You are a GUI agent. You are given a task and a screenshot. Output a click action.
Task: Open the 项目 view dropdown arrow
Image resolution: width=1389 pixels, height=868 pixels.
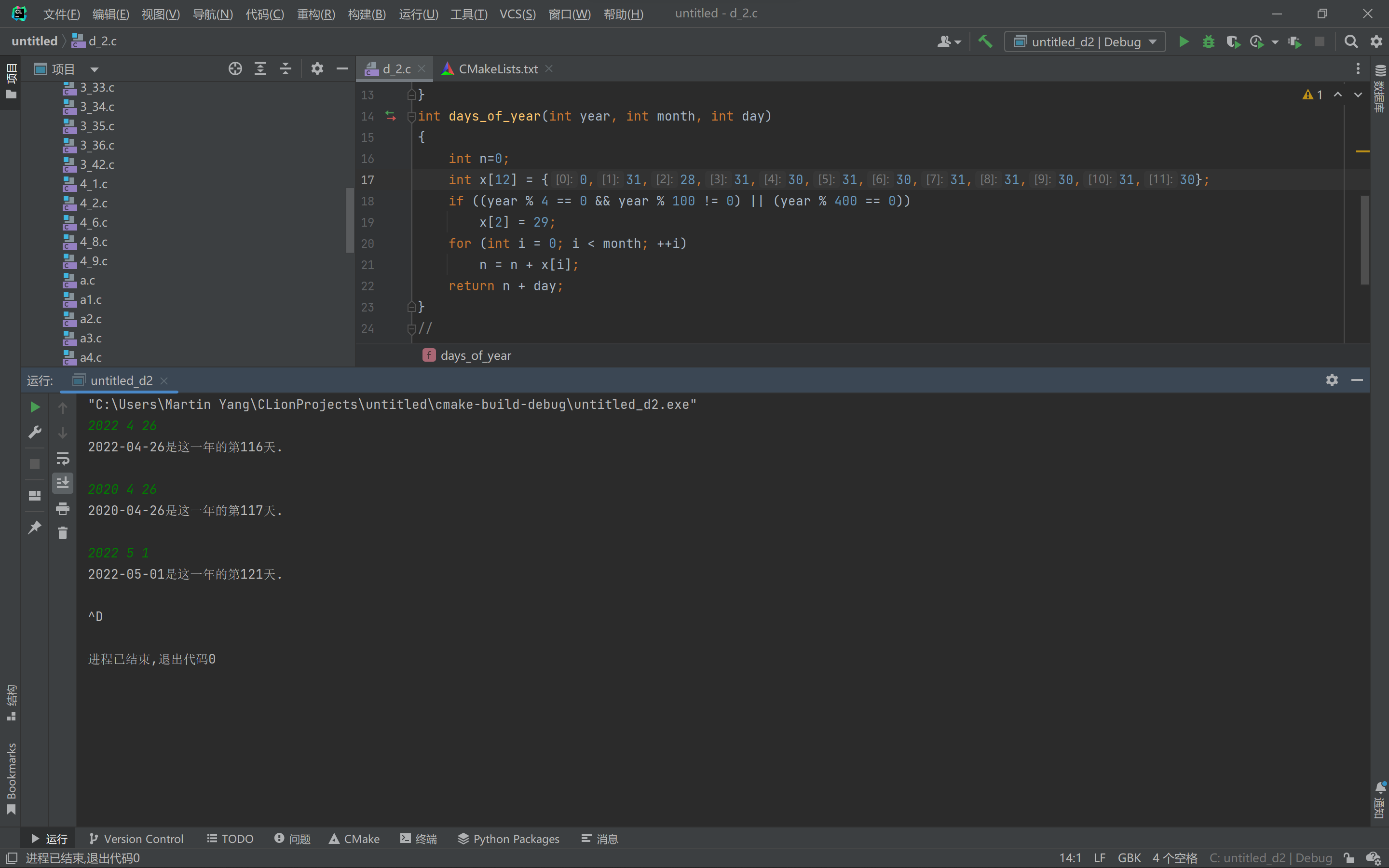point(94,69)
